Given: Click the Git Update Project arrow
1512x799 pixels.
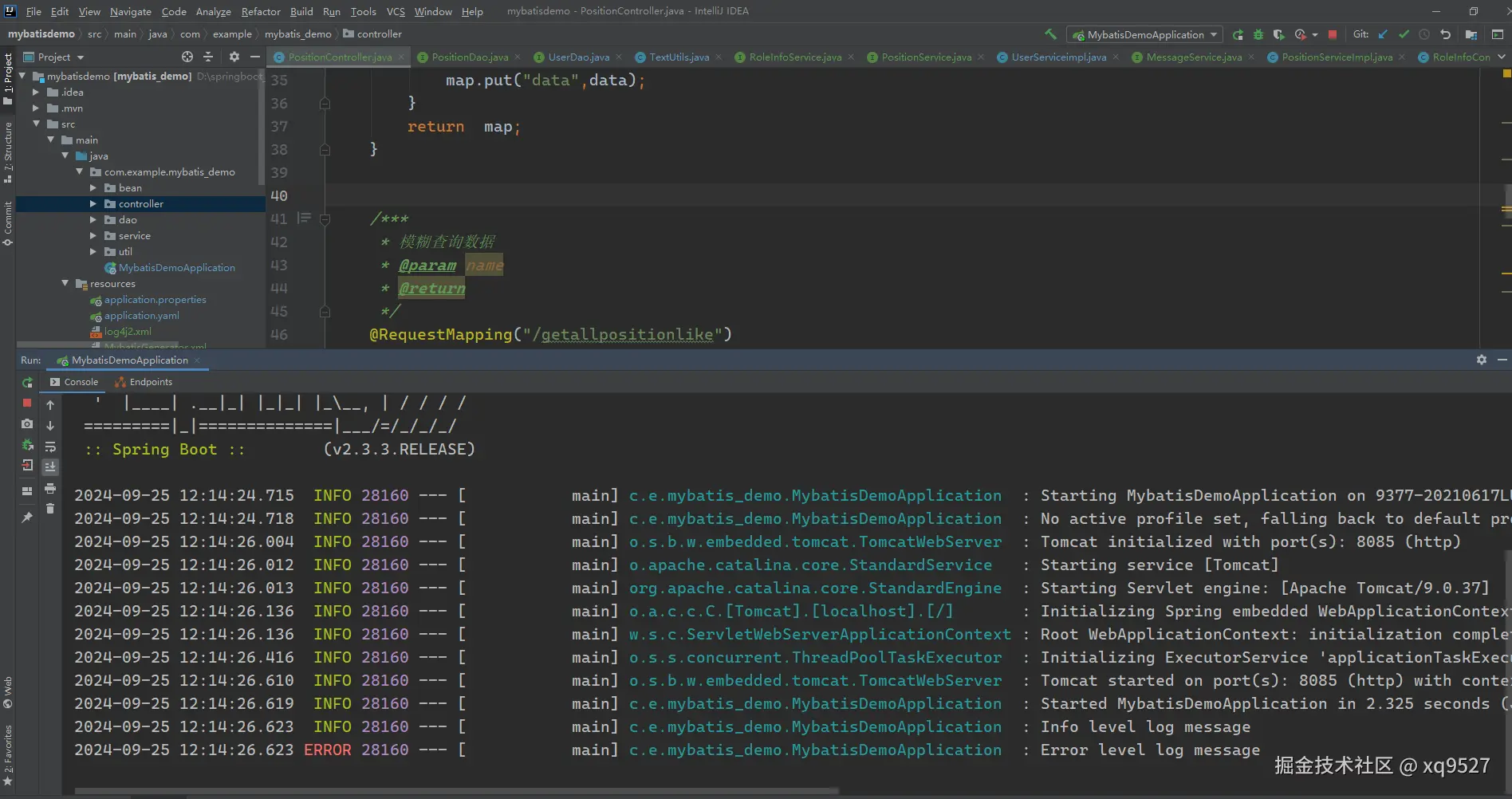Looking at the screenshot, I should point(1383,34).
